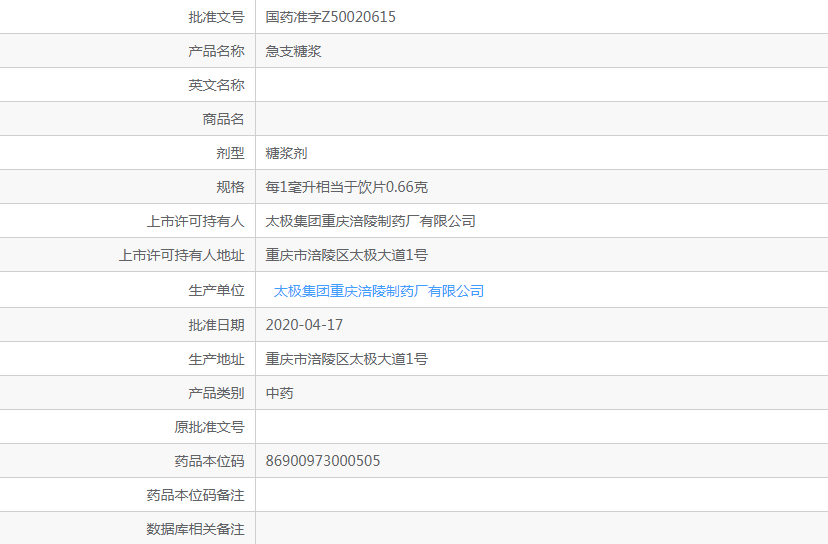The height and width of the screenshot is (544, 828).
Task: Click the 产品名称 row label
Action: pyautogui.click(x=217, y=51)
